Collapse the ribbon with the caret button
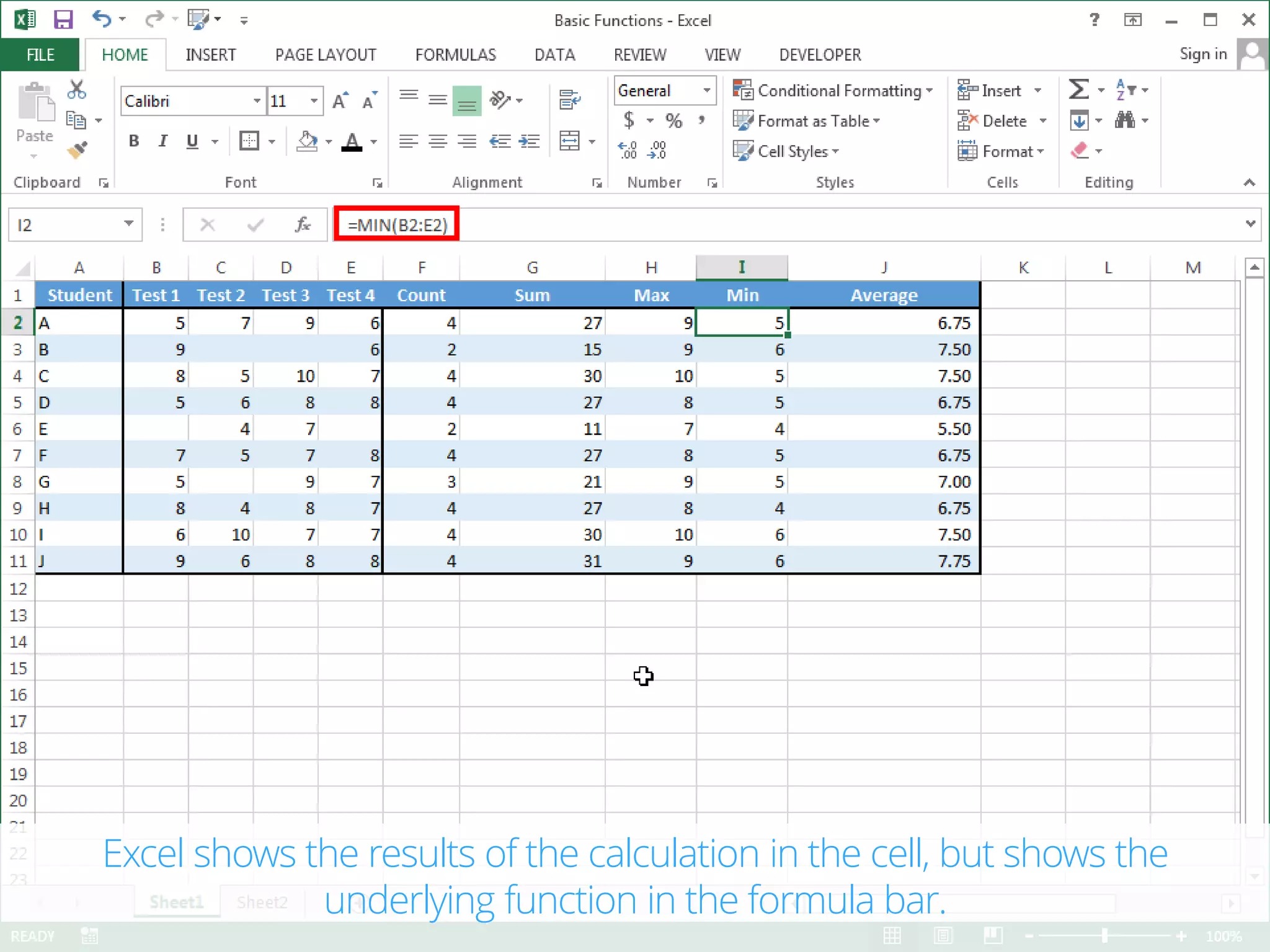 [x=1249, y=182]
